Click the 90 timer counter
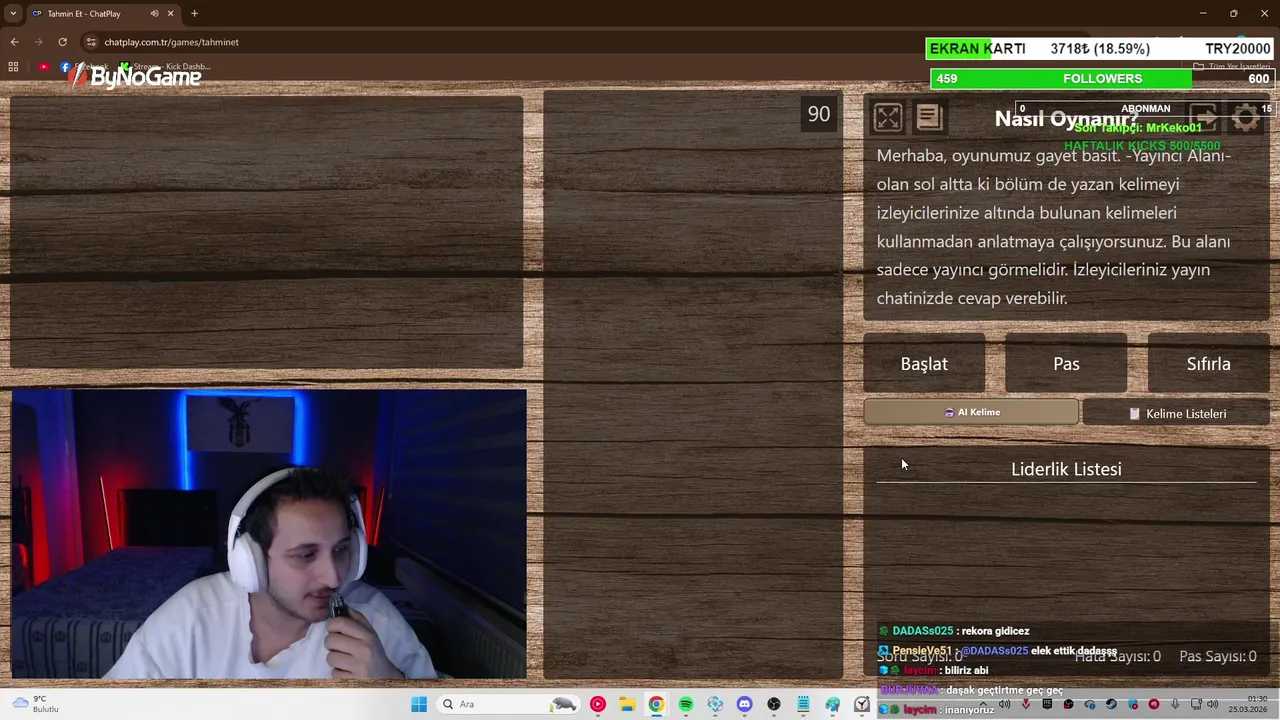Screen dimensions: 1280x720 pyautogui.click(x=819, y=114)
